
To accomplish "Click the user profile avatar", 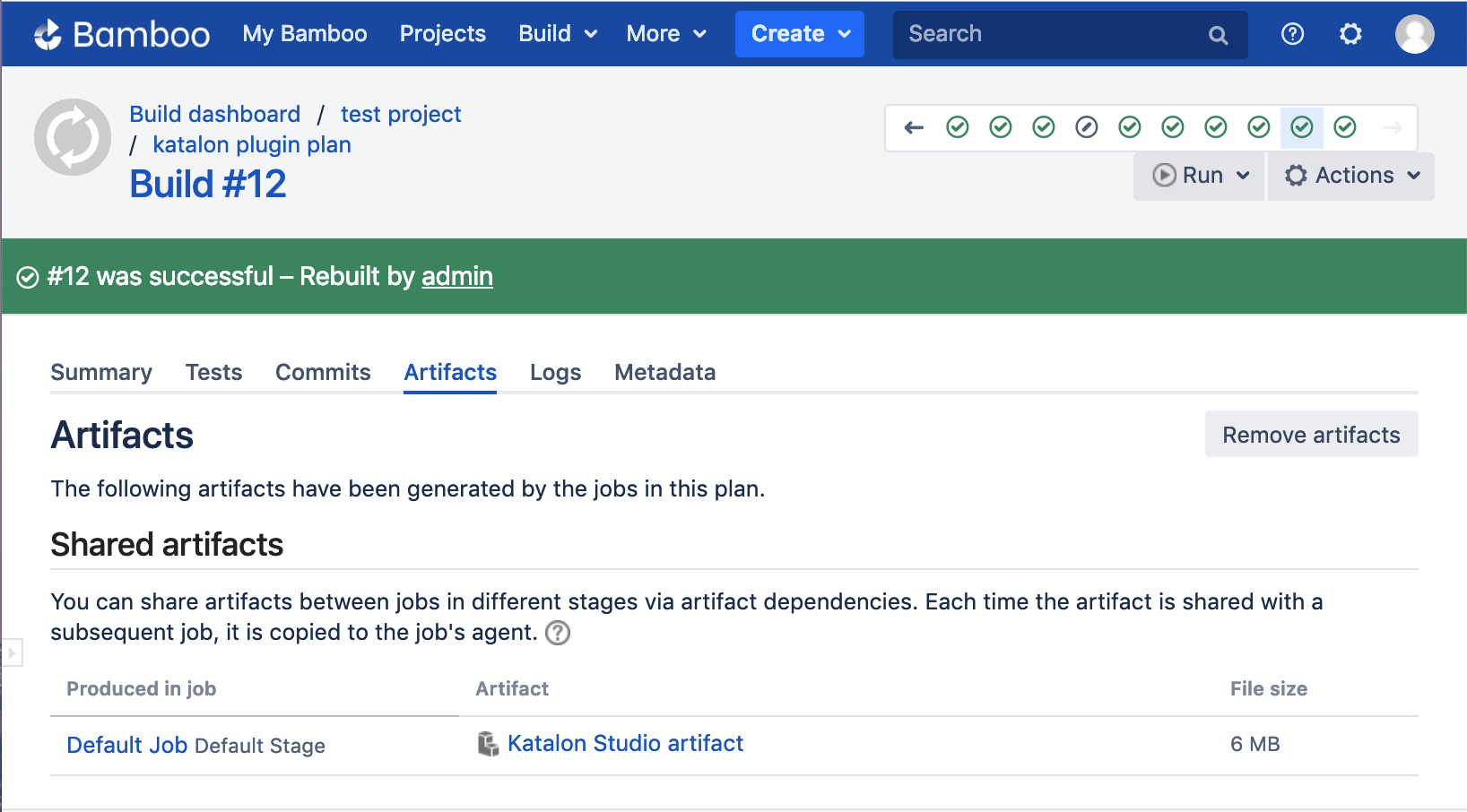I will [1414, 34].
